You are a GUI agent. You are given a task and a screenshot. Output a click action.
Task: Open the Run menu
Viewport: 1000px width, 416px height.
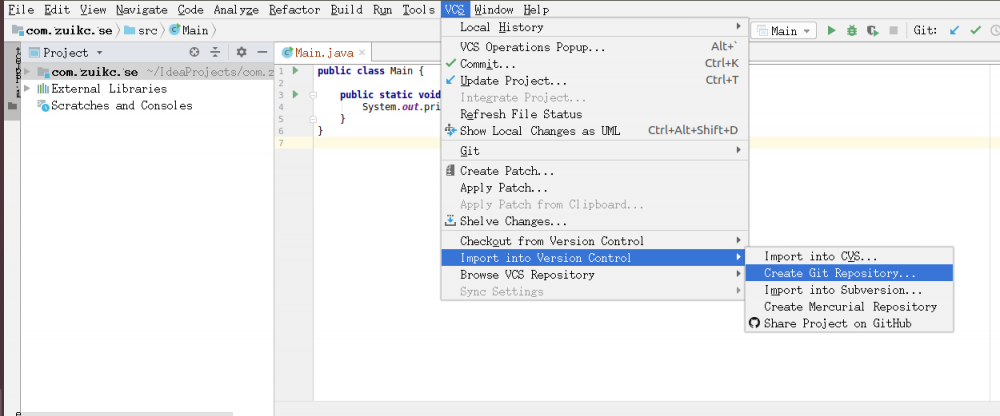tap(383, 10)
